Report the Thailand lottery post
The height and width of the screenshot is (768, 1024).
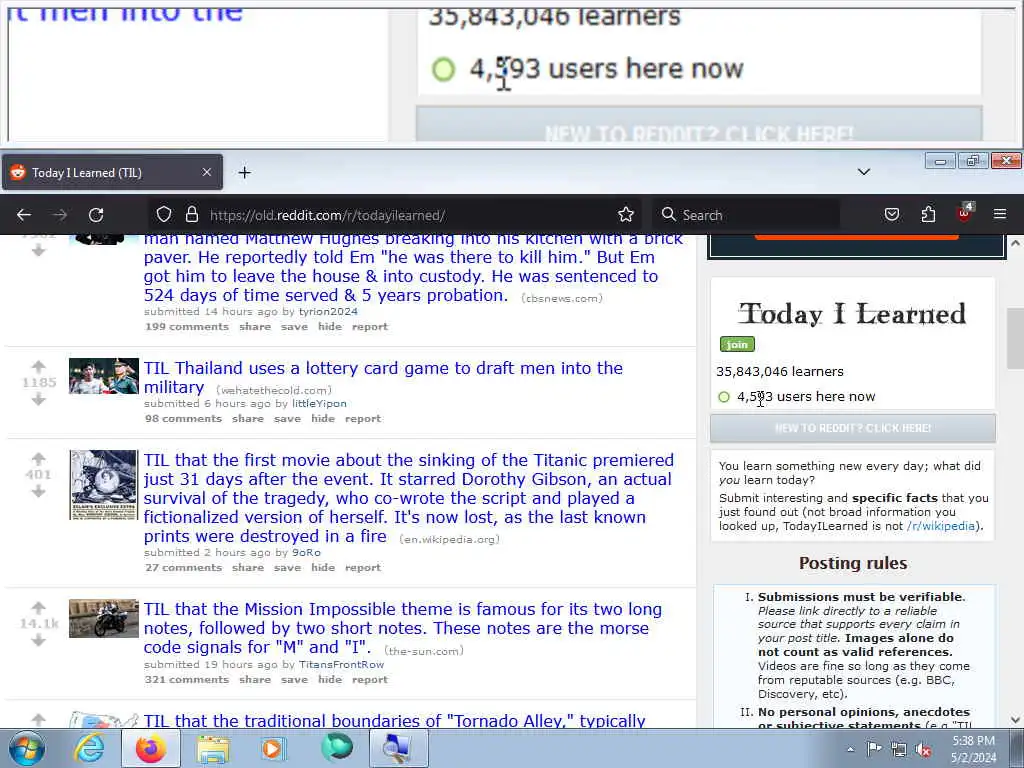coord(362,419)
